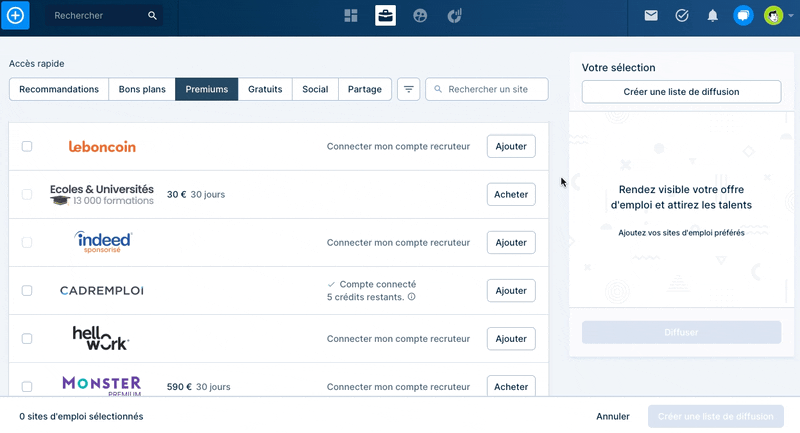Open the mail envelope icon
The image size is (800, 433).
pos(651,16)
